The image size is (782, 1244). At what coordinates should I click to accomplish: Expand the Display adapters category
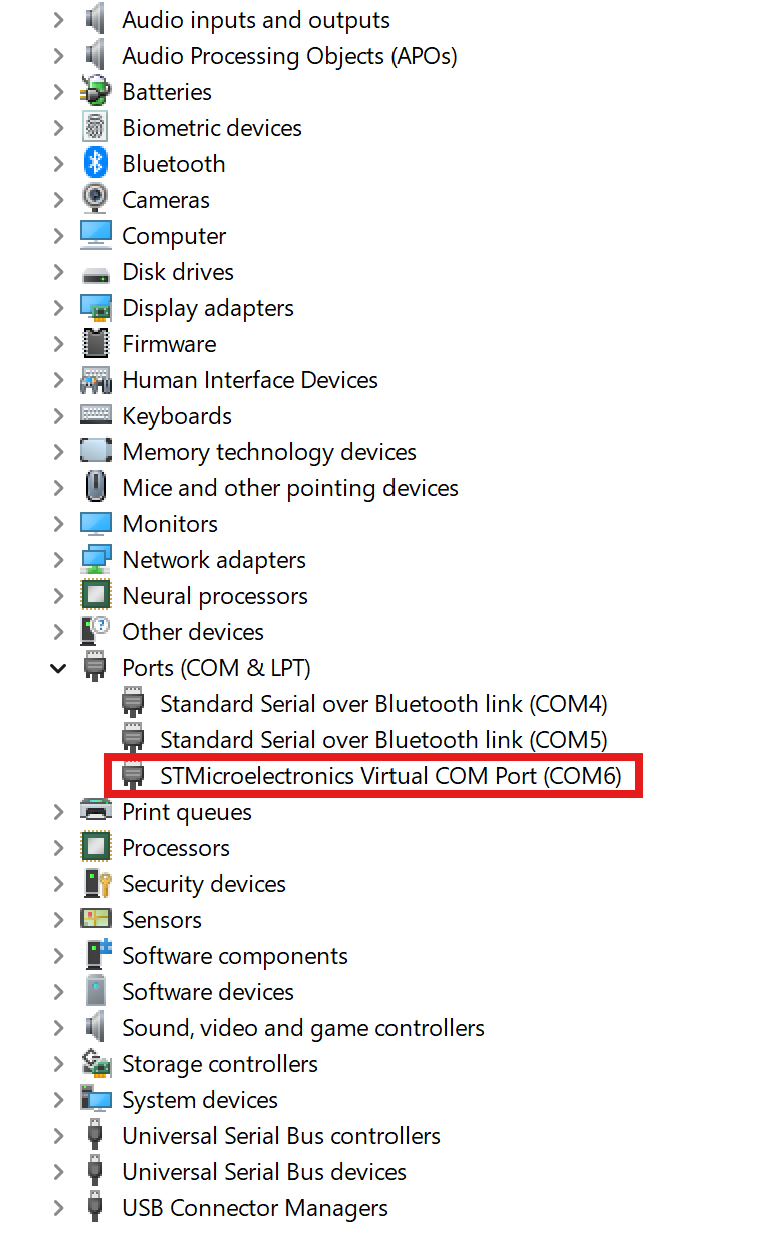coord(58,308)
